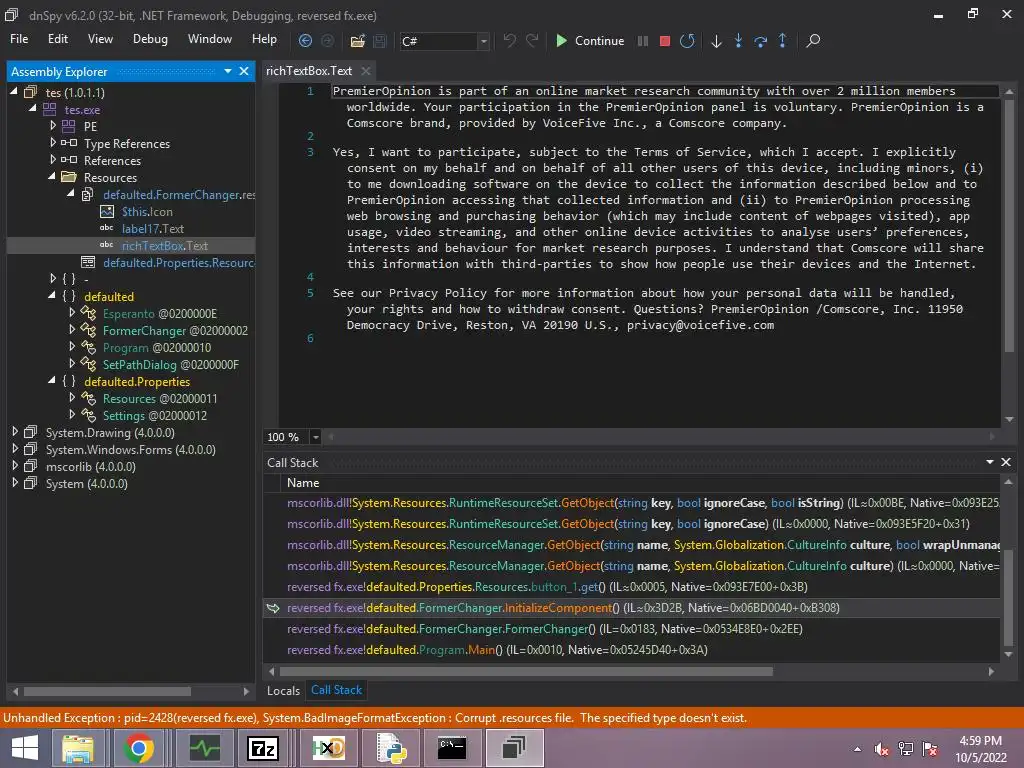Open Windows Start menu
1024x768 pixels.
(25, 748)
